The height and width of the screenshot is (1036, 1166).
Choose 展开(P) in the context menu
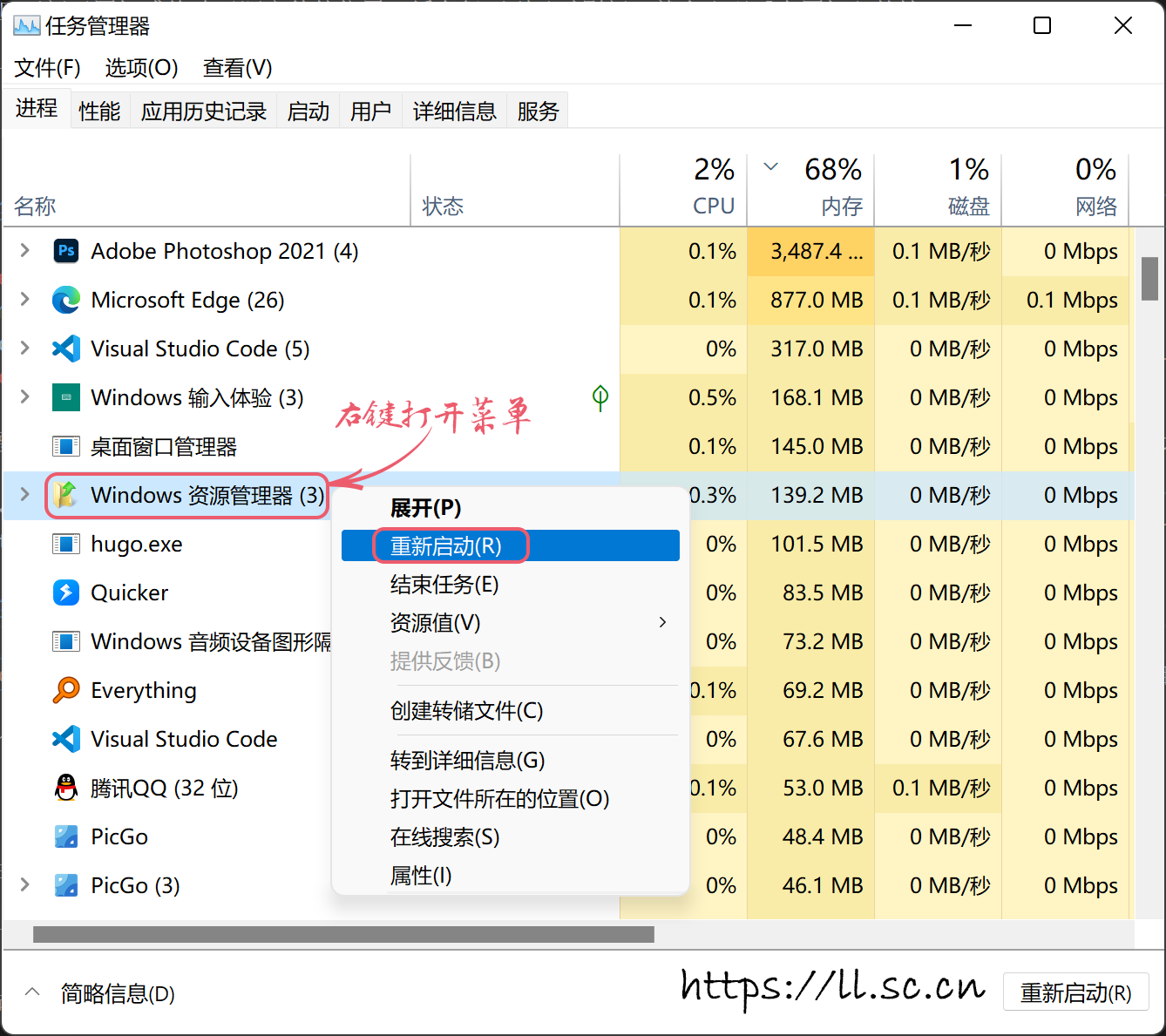(511, 508)
